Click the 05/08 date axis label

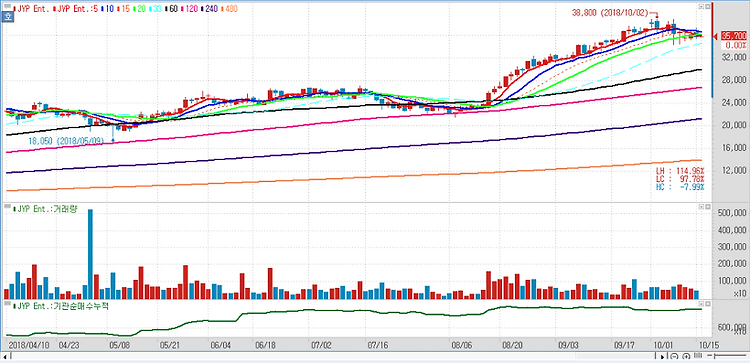(120, 344)
